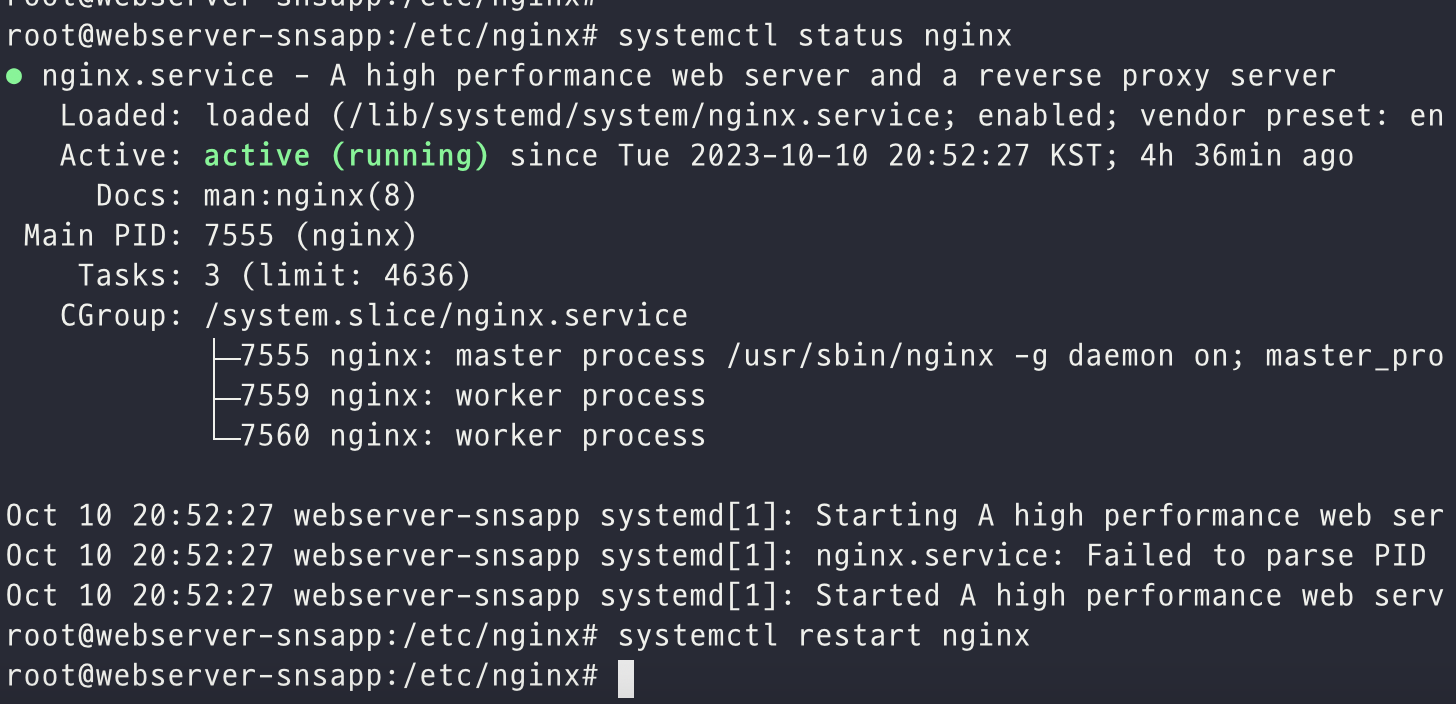Click the "4h 36min ago" uptime text

1247,157
